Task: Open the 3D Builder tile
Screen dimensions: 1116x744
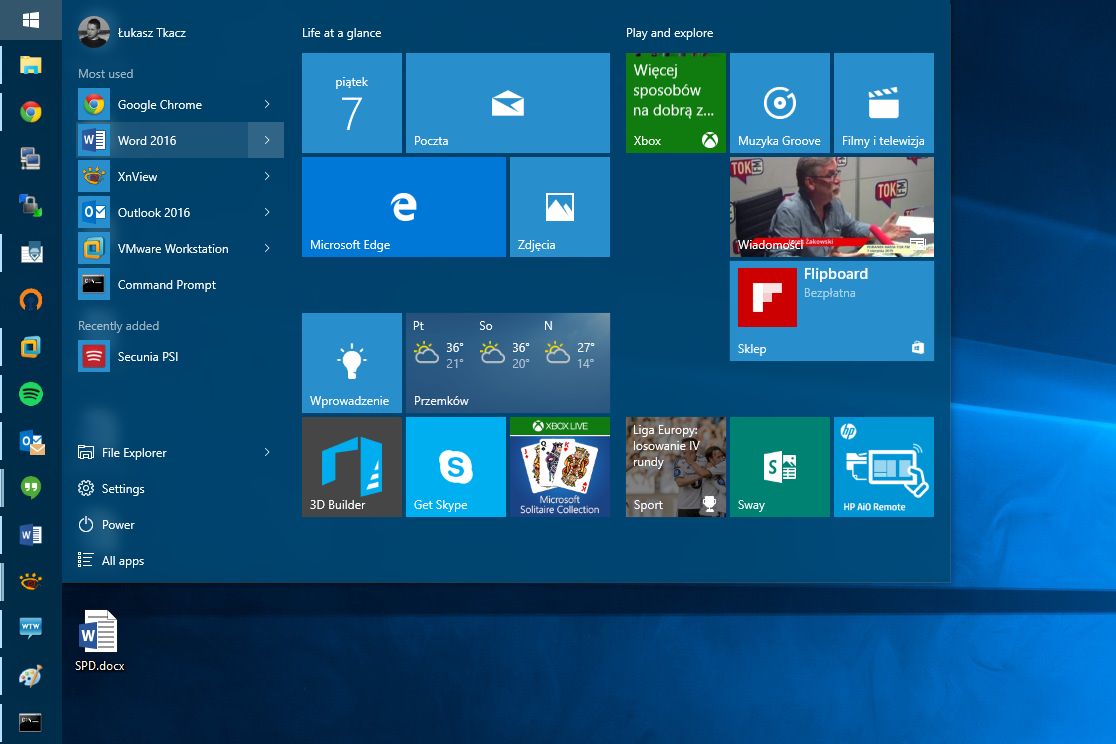Action: [352, 467]
